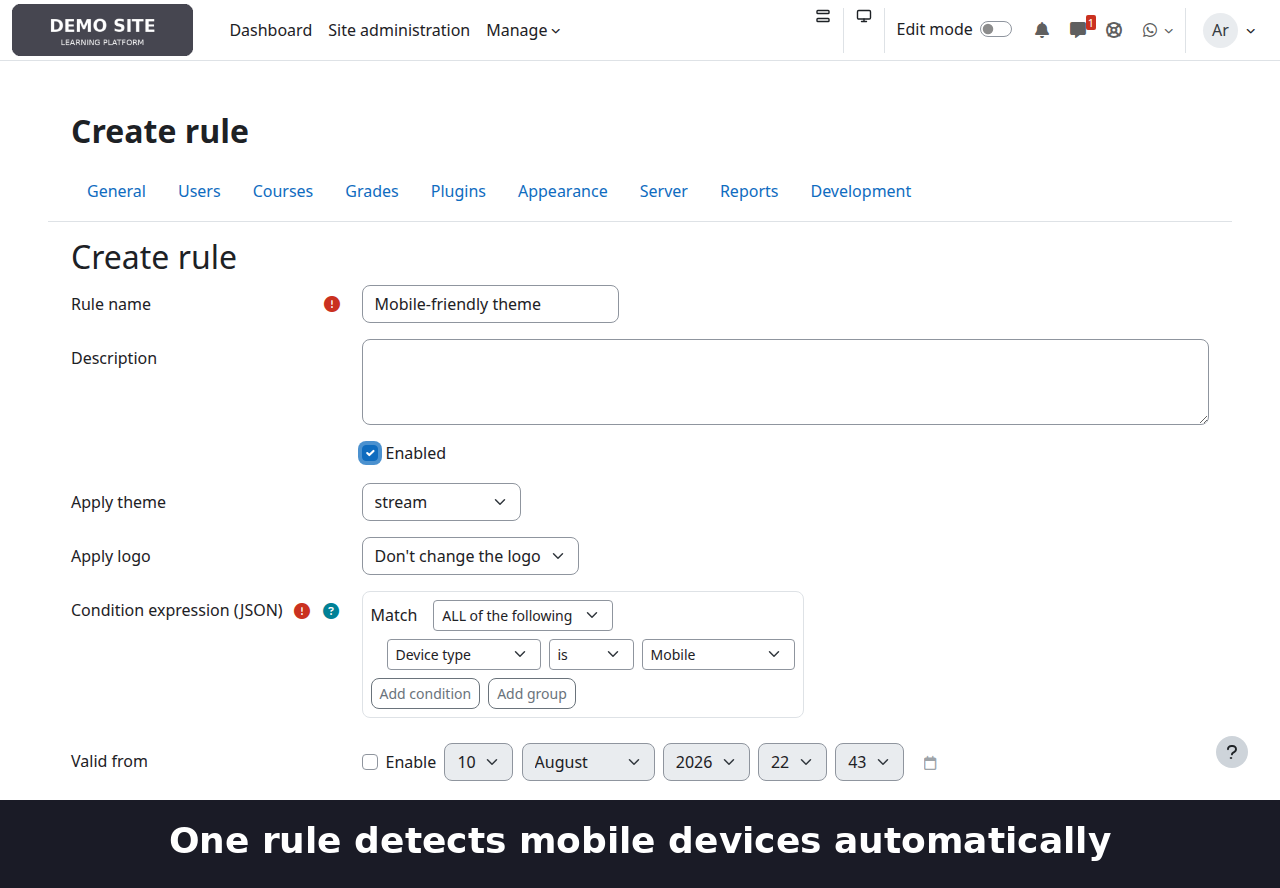1280x888 pixels.
Task: Switch to the Users tab
Action: (x=199, y=191)
